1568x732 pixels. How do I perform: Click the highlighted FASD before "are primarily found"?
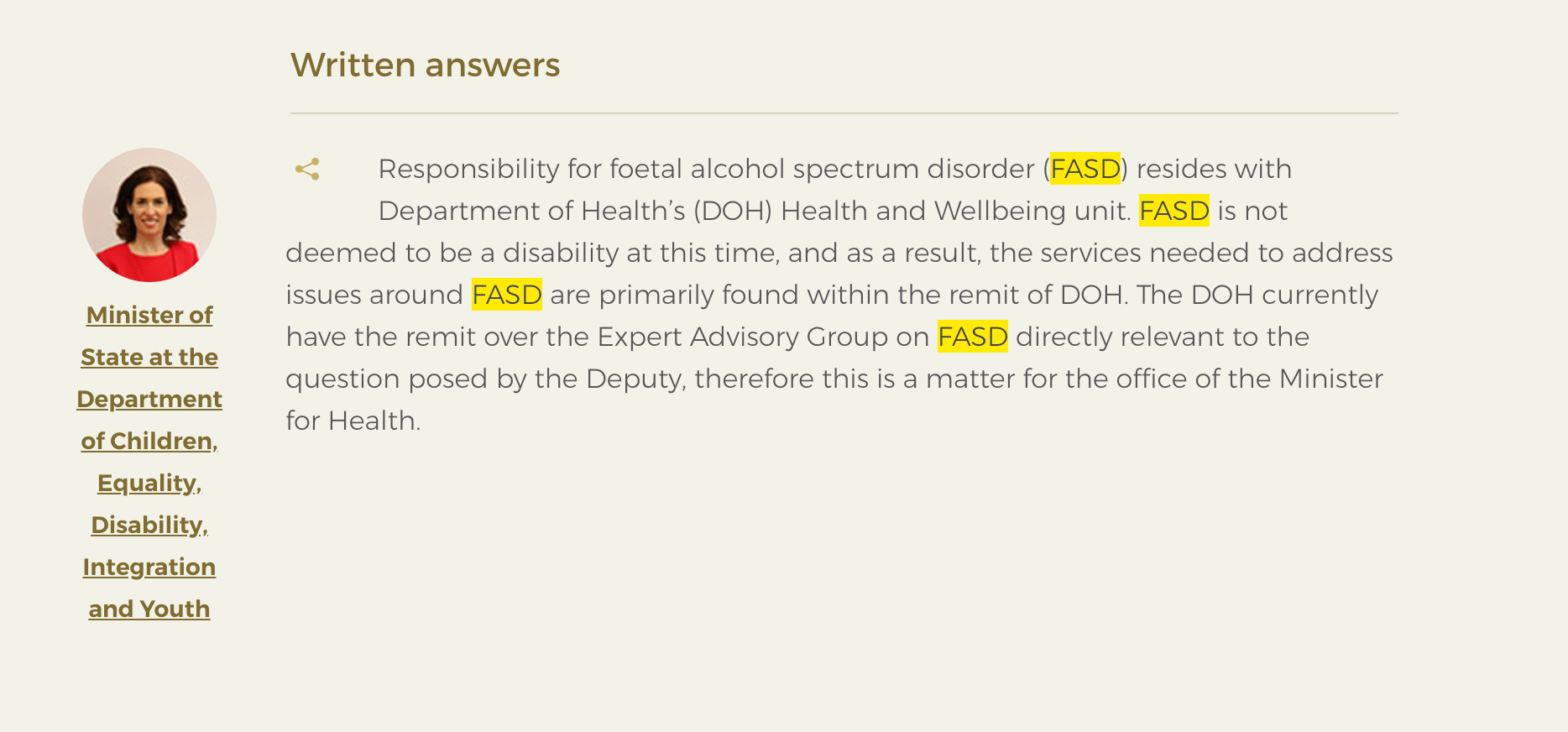click(507, 295)
